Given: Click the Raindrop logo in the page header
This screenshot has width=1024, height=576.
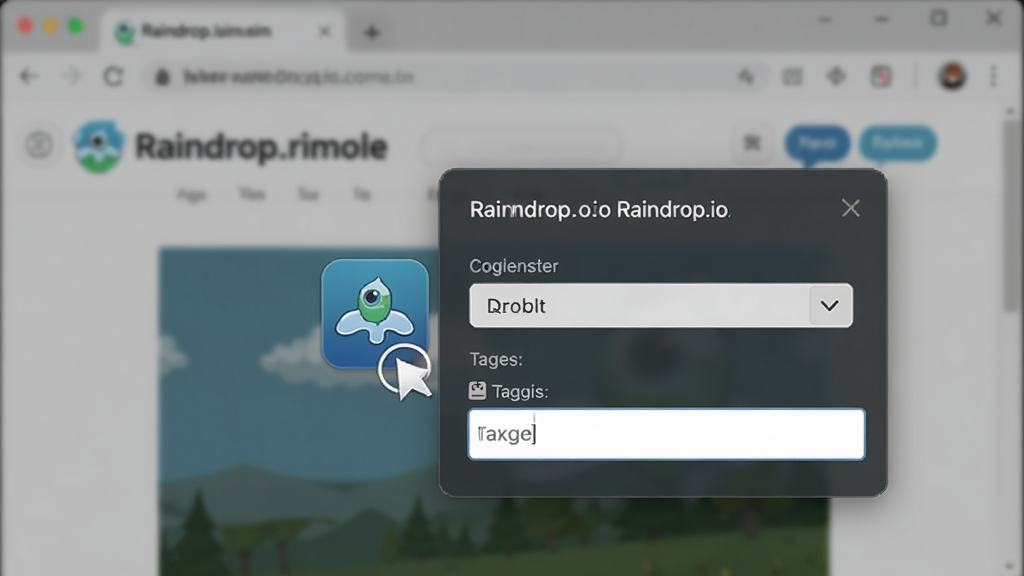Looking at the screenshot, I should [x=99, y=146].
